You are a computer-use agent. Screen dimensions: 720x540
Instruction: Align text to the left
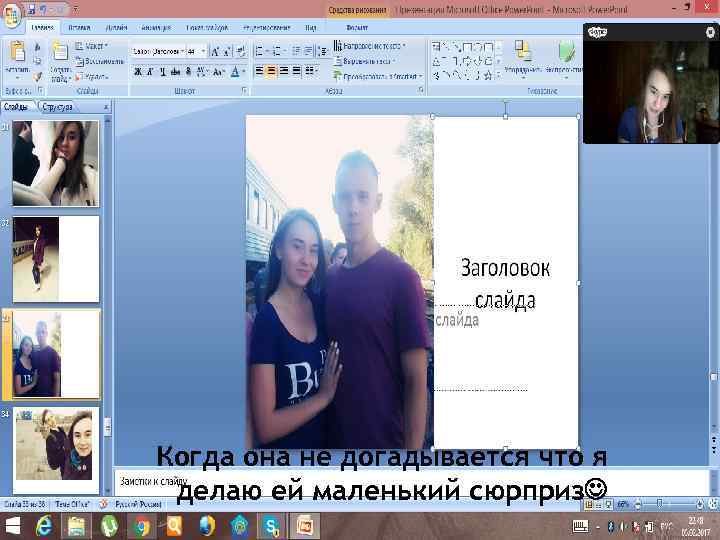[x=259, y=71]
